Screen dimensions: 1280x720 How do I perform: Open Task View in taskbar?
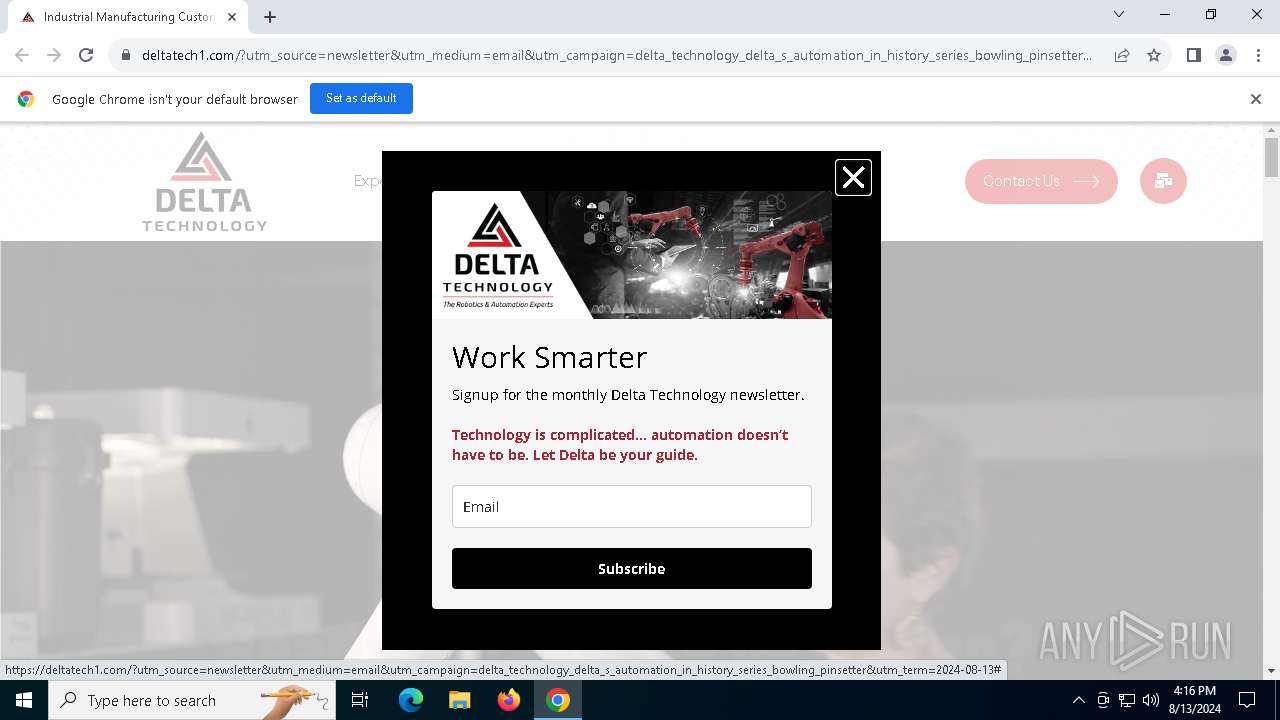[361, 700]
